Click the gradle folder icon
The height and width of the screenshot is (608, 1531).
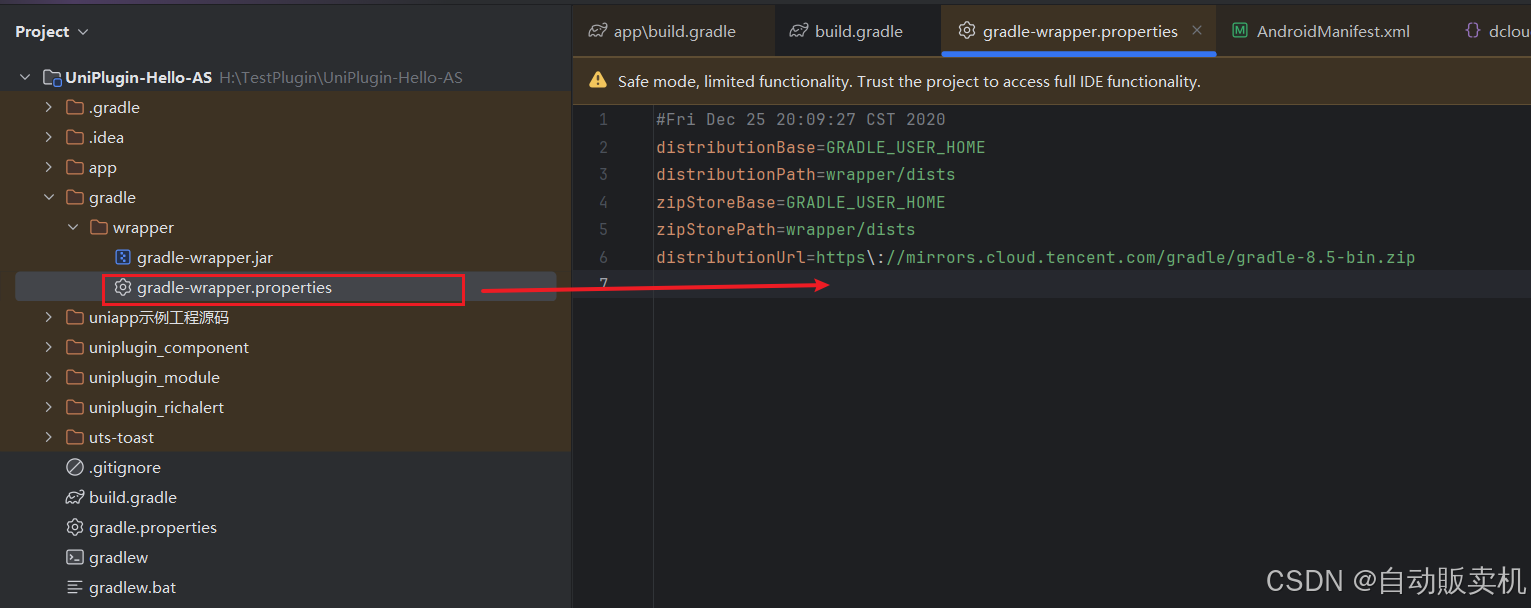[x=75, y=197]
